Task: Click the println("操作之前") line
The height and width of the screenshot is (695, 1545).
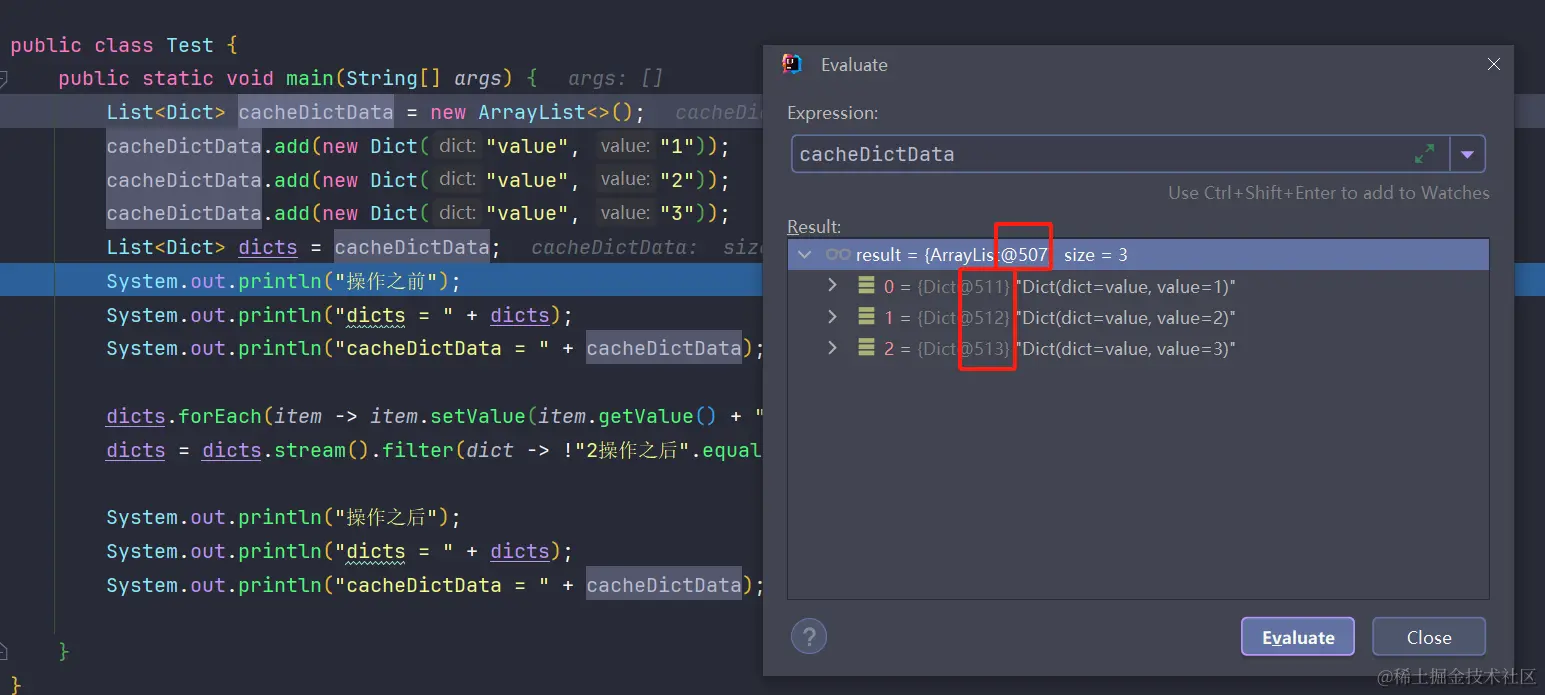Action: tap(284, 281)
